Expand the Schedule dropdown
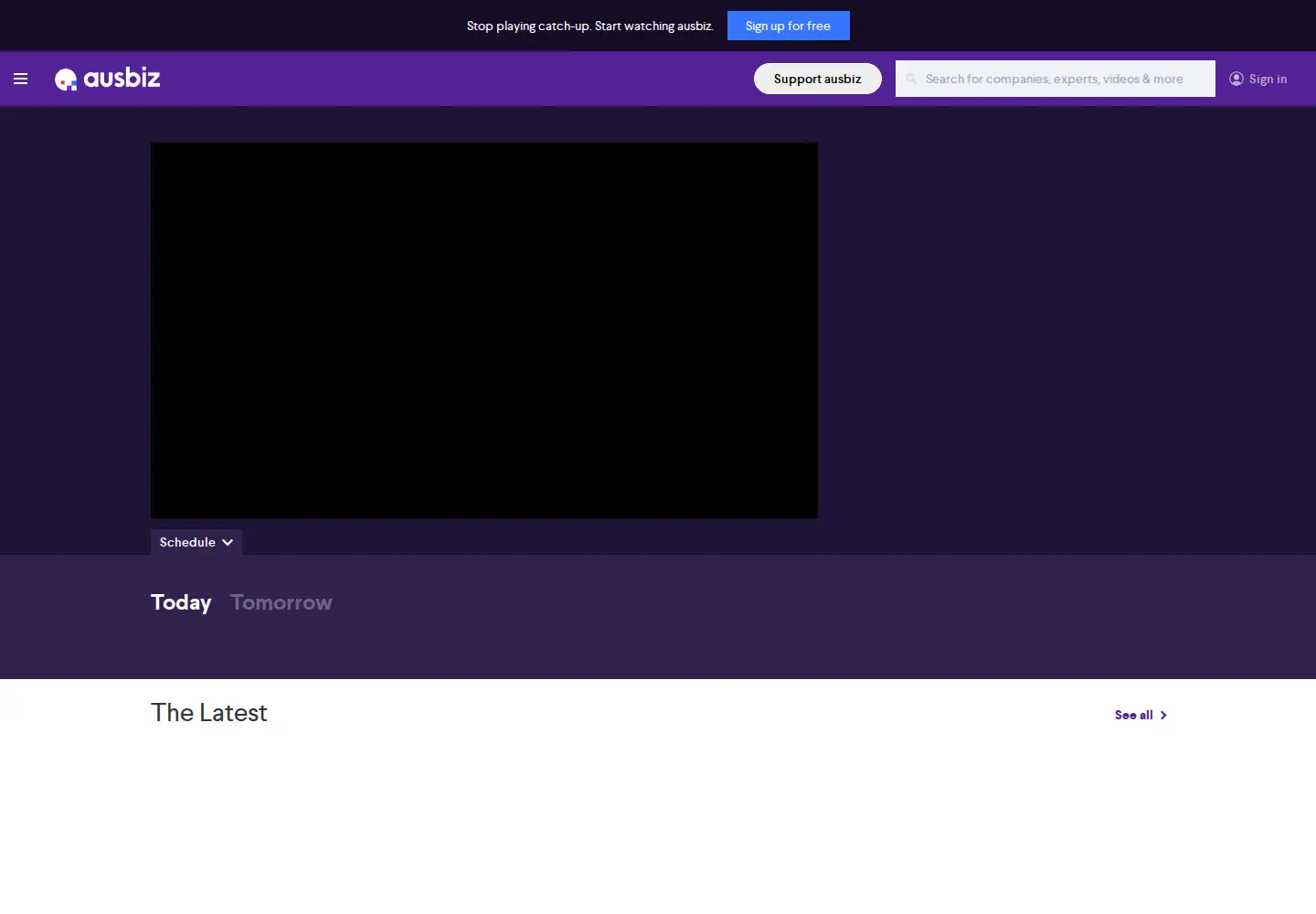The height and width of the screenshot is (914, 1316). coord(196,542)
